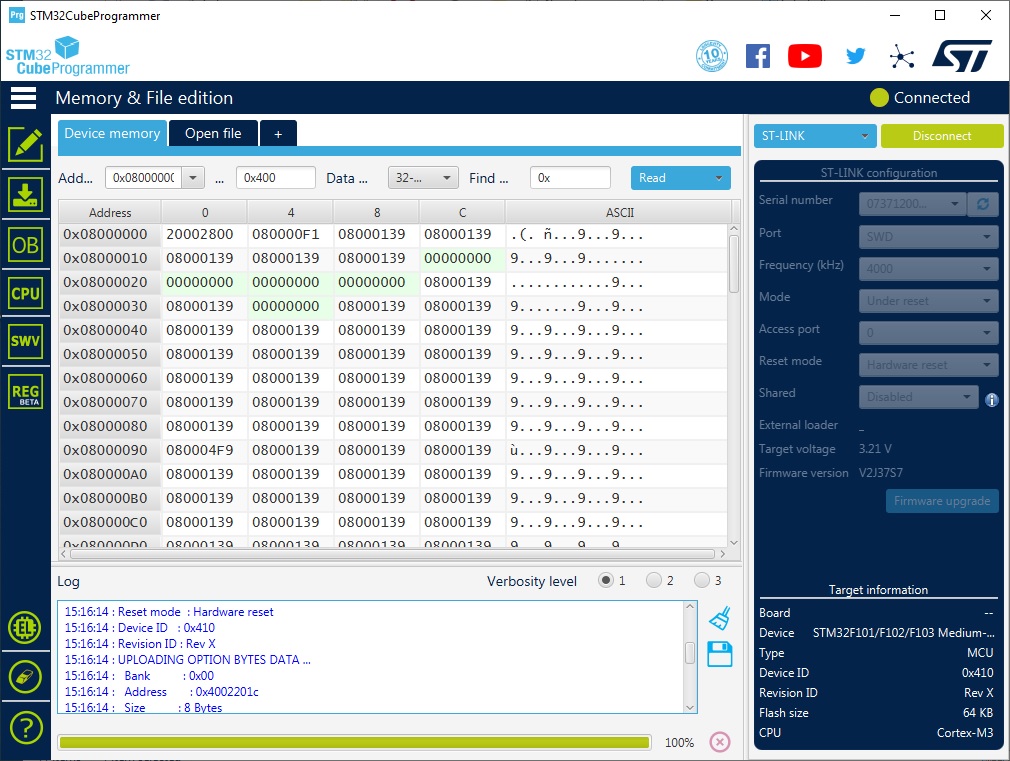Click the ST community network icon
Screen dimensions: 1010x761
[902, 57]
